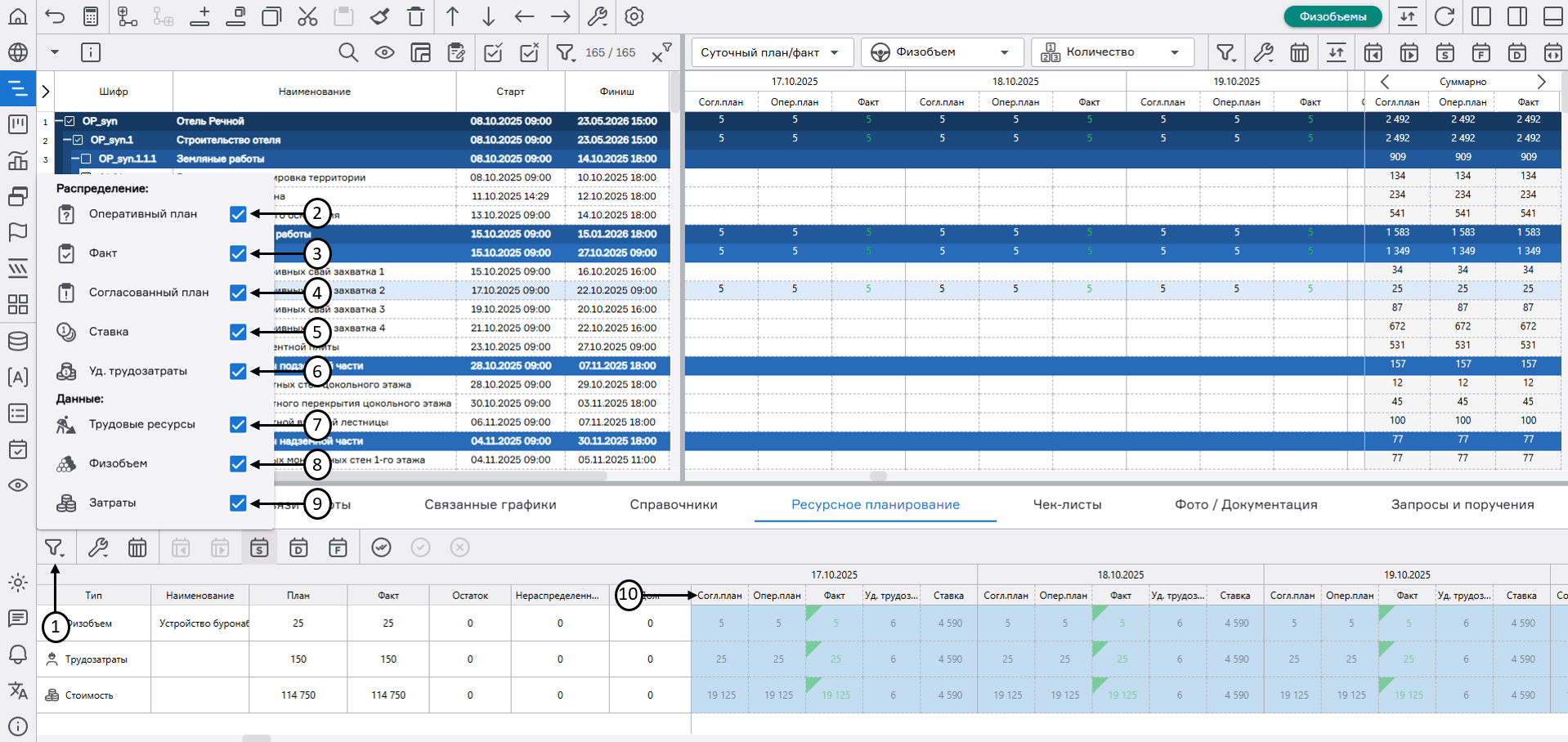The height and width of the screenshot is (742, 1568).
Task: Open the Справочники tab
Action: point(674,505)
